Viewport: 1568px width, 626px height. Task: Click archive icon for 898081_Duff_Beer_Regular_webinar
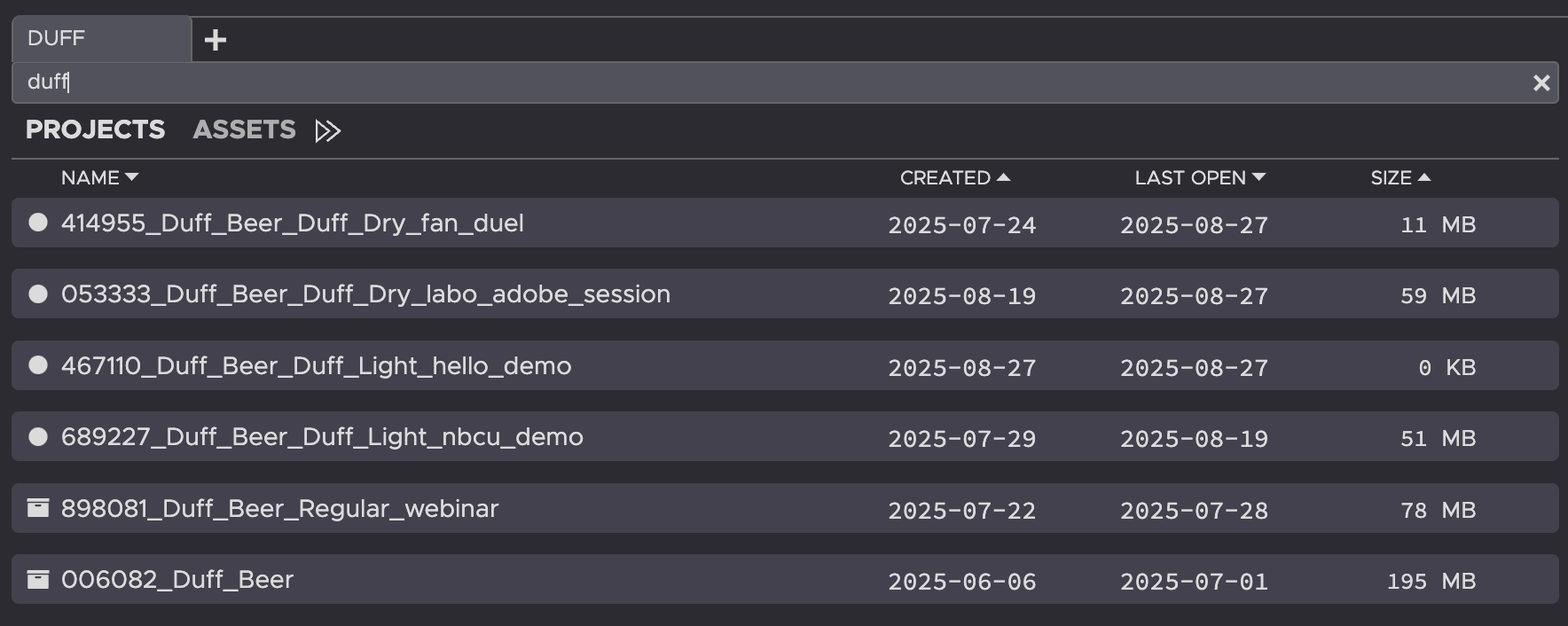[x=38, y=508]
